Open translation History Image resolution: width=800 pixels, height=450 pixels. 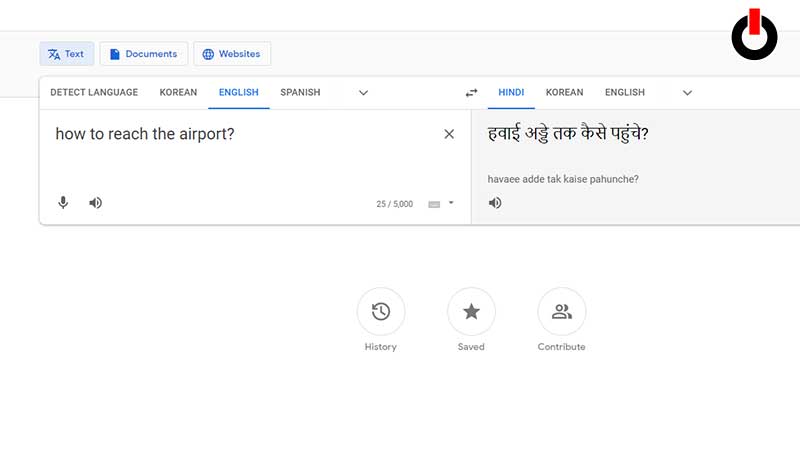[x=381, y=312]
